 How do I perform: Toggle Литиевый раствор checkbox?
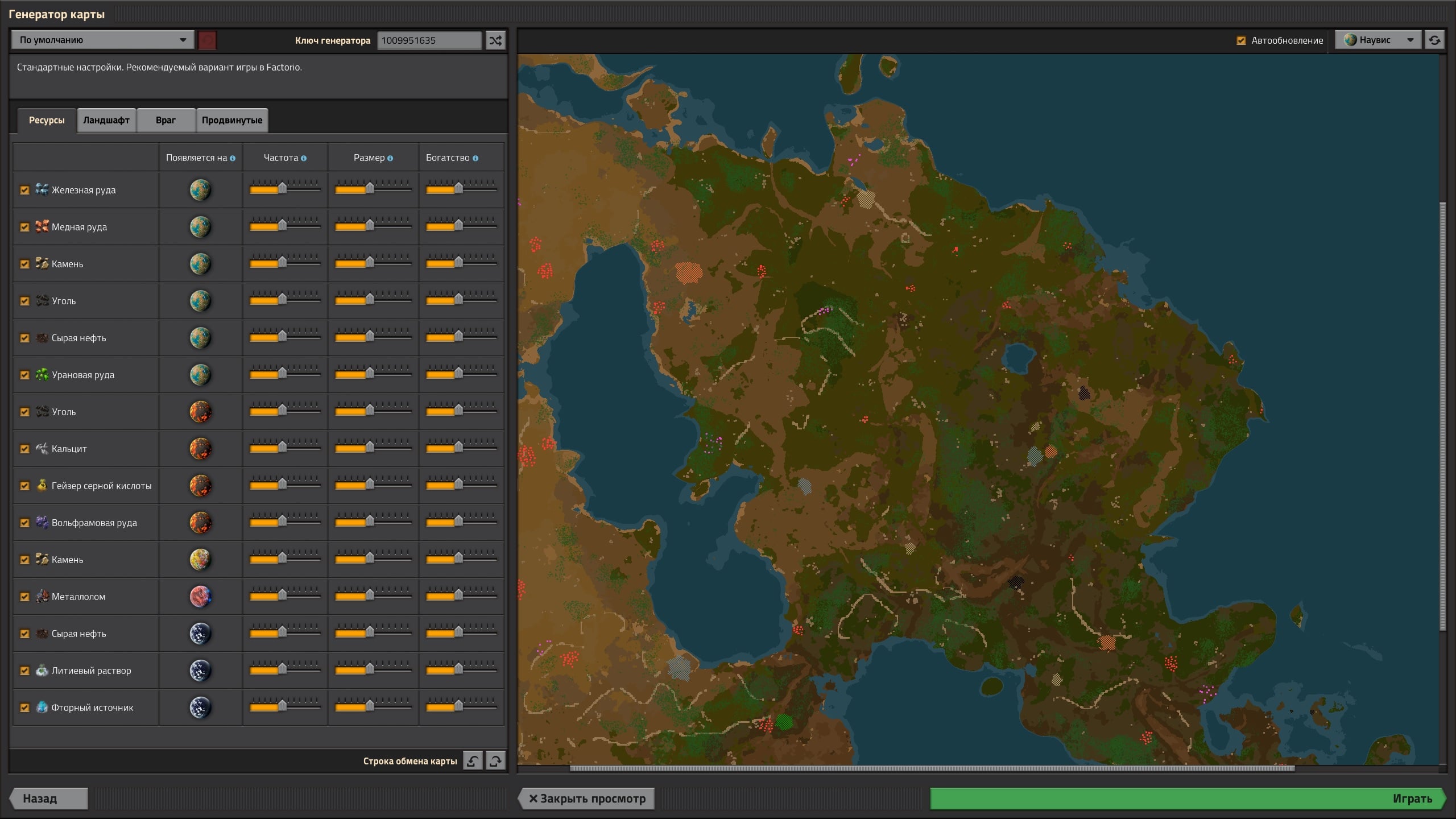(x=24, y=671)
